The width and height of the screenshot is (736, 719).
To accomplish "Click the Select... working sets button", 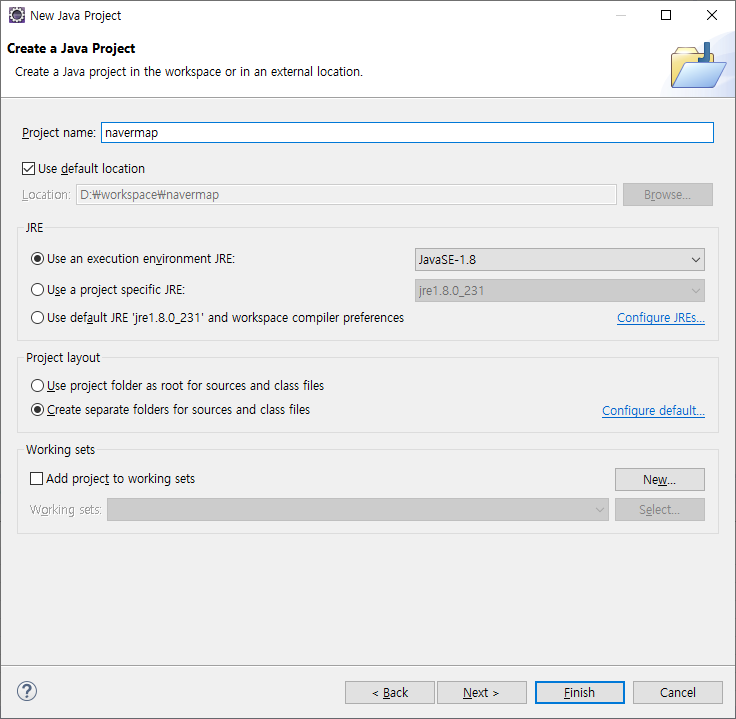I will coord(659,509).
